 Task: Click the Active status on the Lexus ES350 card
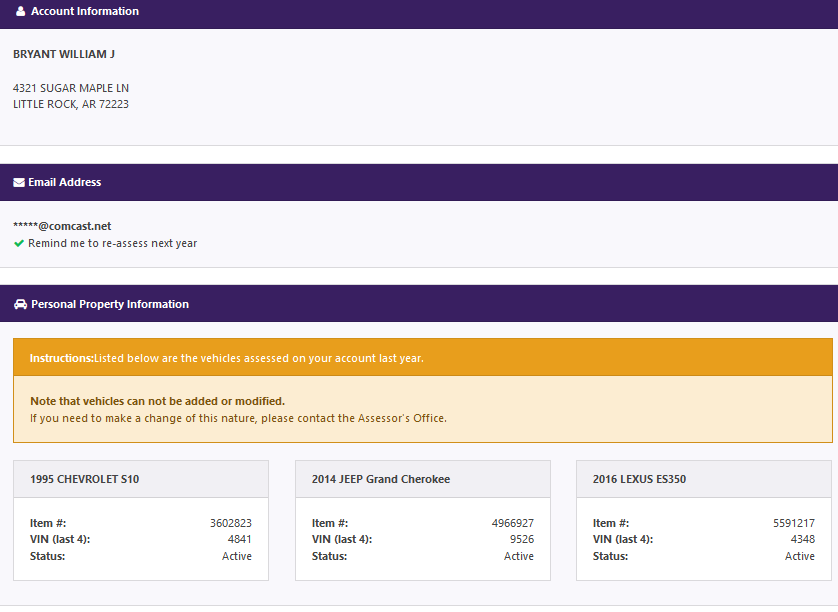800,556
